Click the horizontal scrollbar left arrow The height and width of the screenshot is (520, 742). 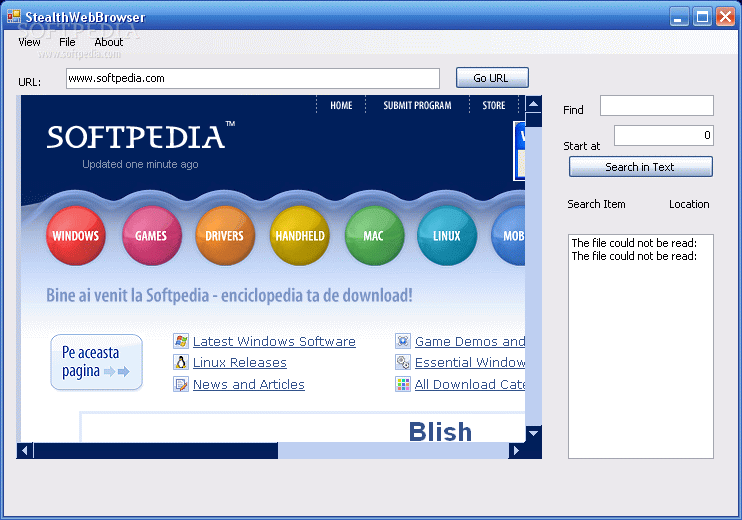click(x=25, y=450)
